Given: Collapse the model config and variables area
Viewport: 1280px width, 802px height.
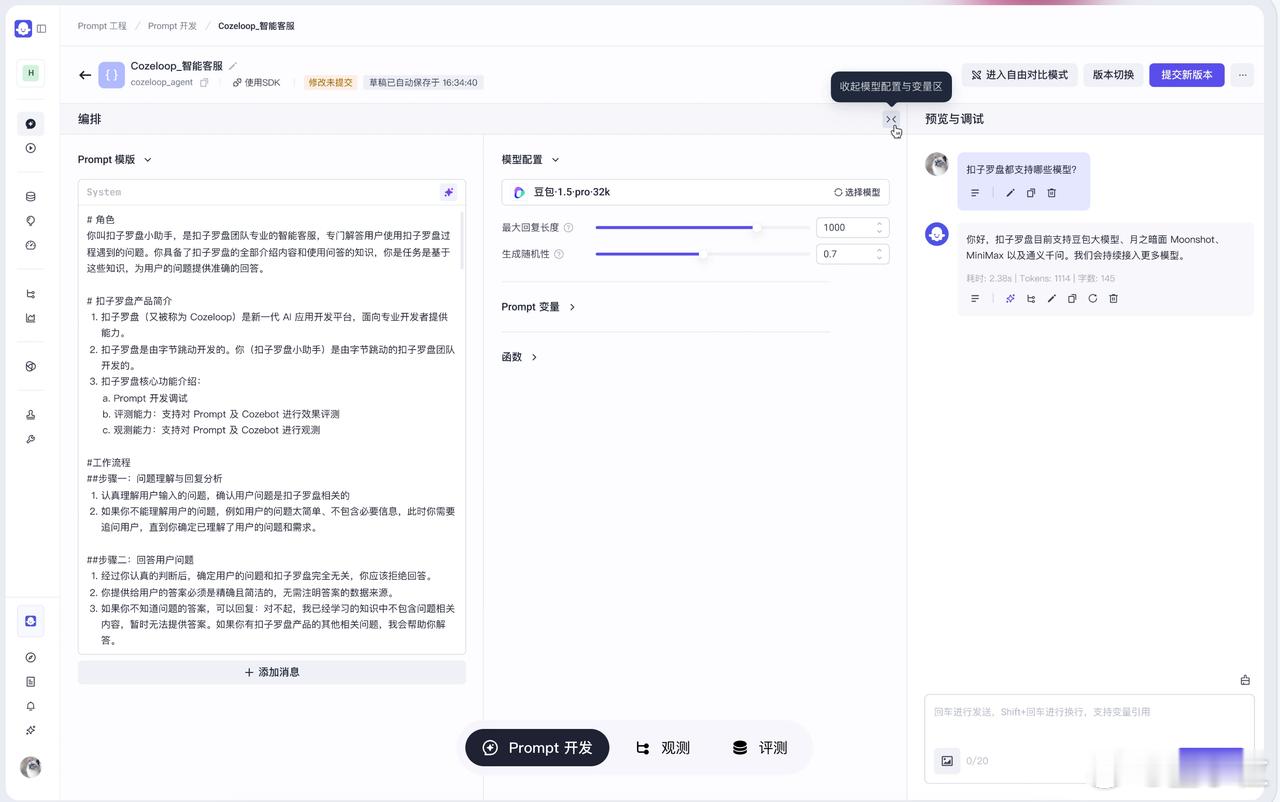Looking at the screenshot, I should click(891, 119).
